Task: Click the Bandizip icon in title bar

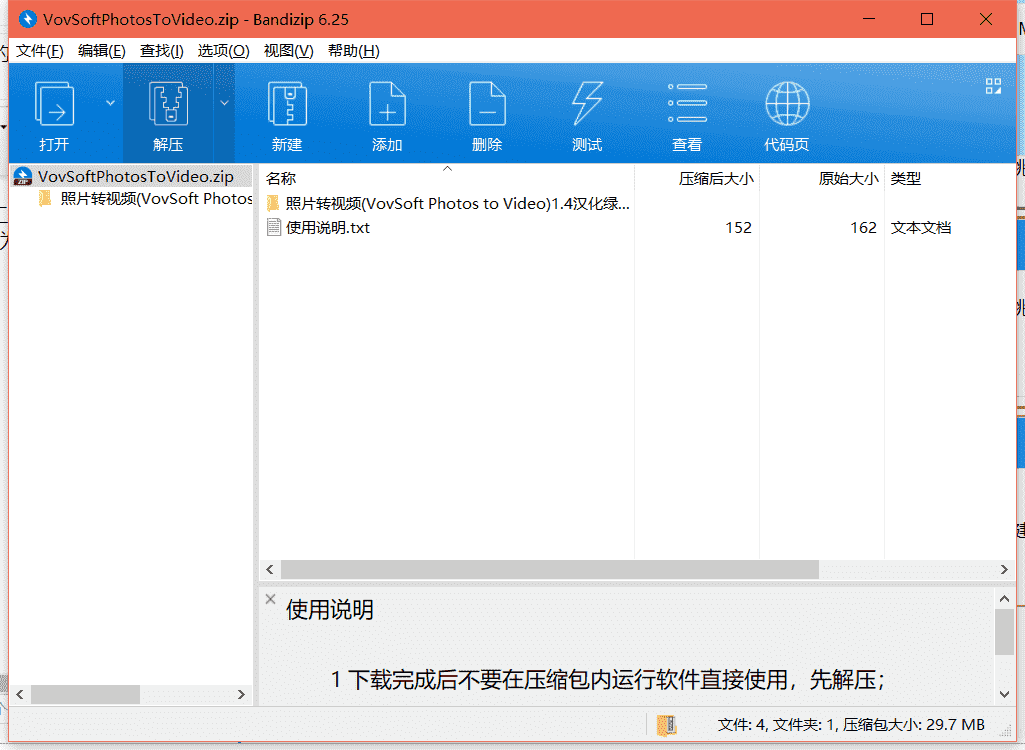Action: (x=27, y=19)
